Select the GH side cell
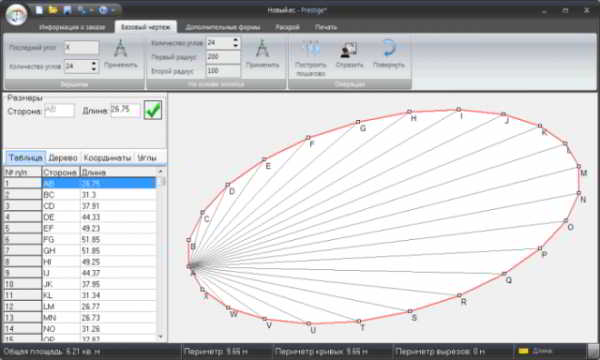Viewport: 600px width, 360px height. coord(60,251)
